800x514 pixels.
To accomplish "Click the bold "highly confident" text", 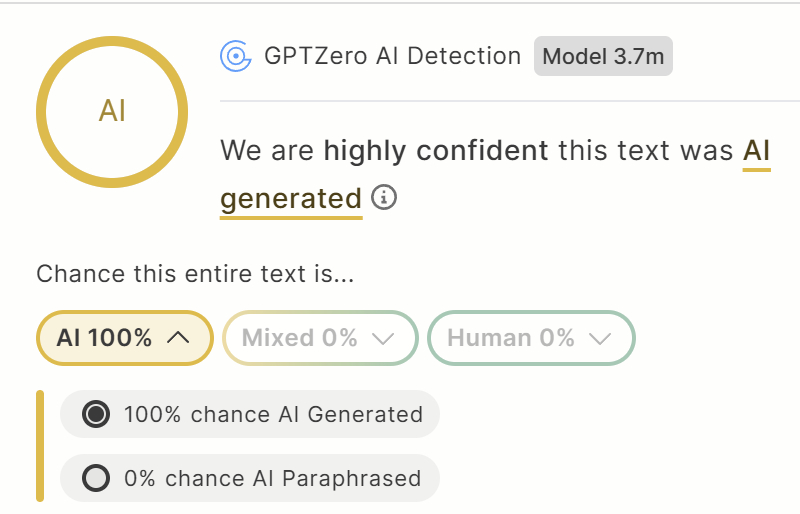I will coord(436,151).
